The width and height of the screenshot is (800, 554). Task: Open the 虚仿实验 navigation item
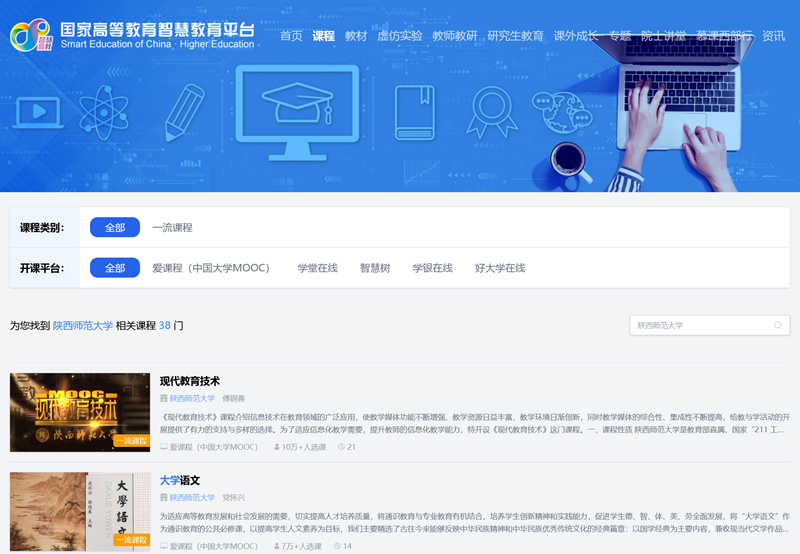399,36
